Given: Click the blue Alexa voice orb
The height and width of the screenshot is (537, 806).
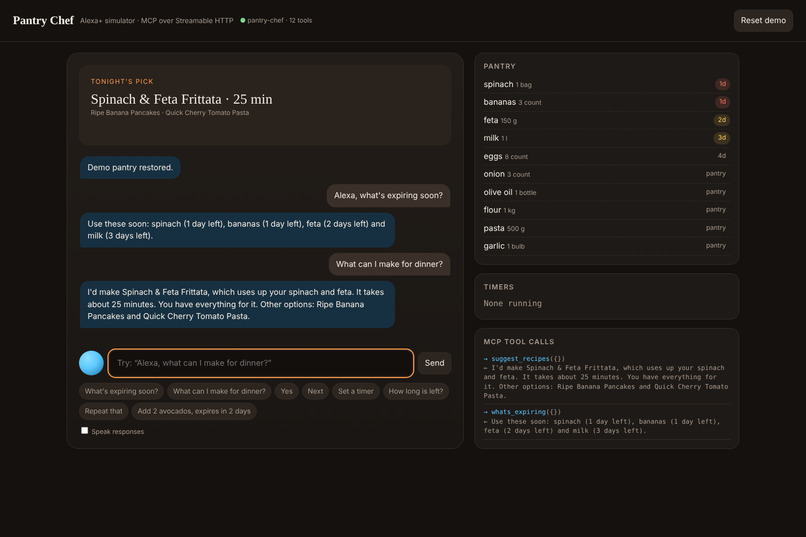Looking at the screenshot, I should click(x=91, y=363).
